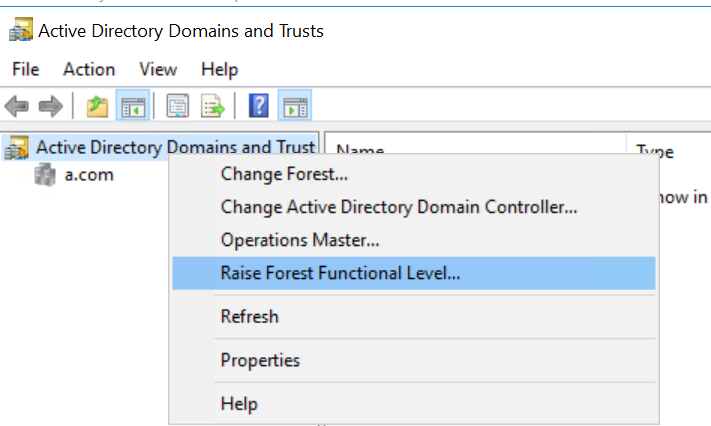
Task: Click the Up one level folder icon
Action: pyautogui.click(x=97, y=106)
